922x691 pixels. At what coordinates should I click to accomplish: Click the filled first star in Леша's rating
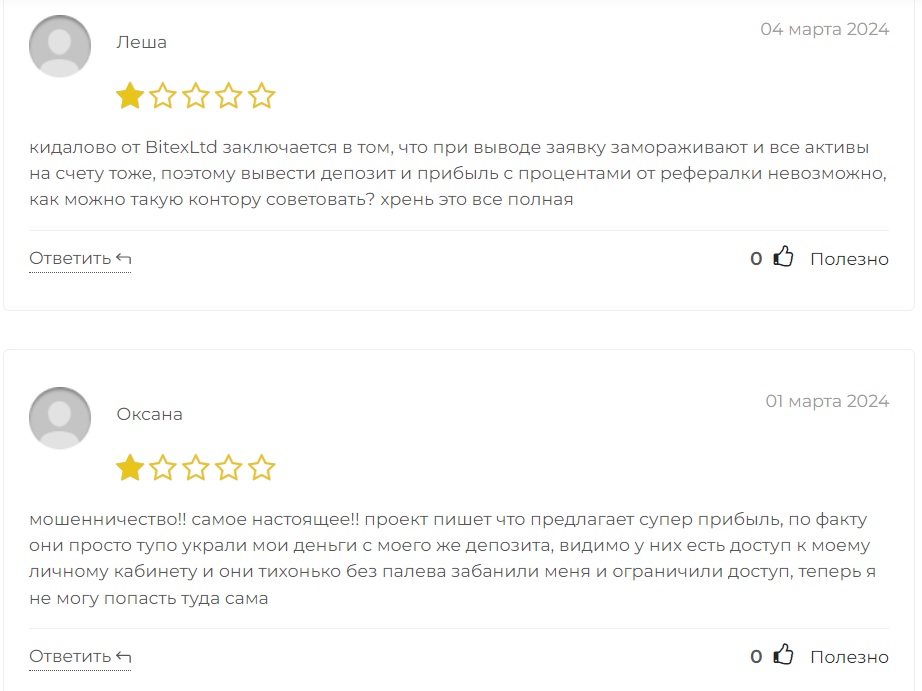click(x=130, y=96)
